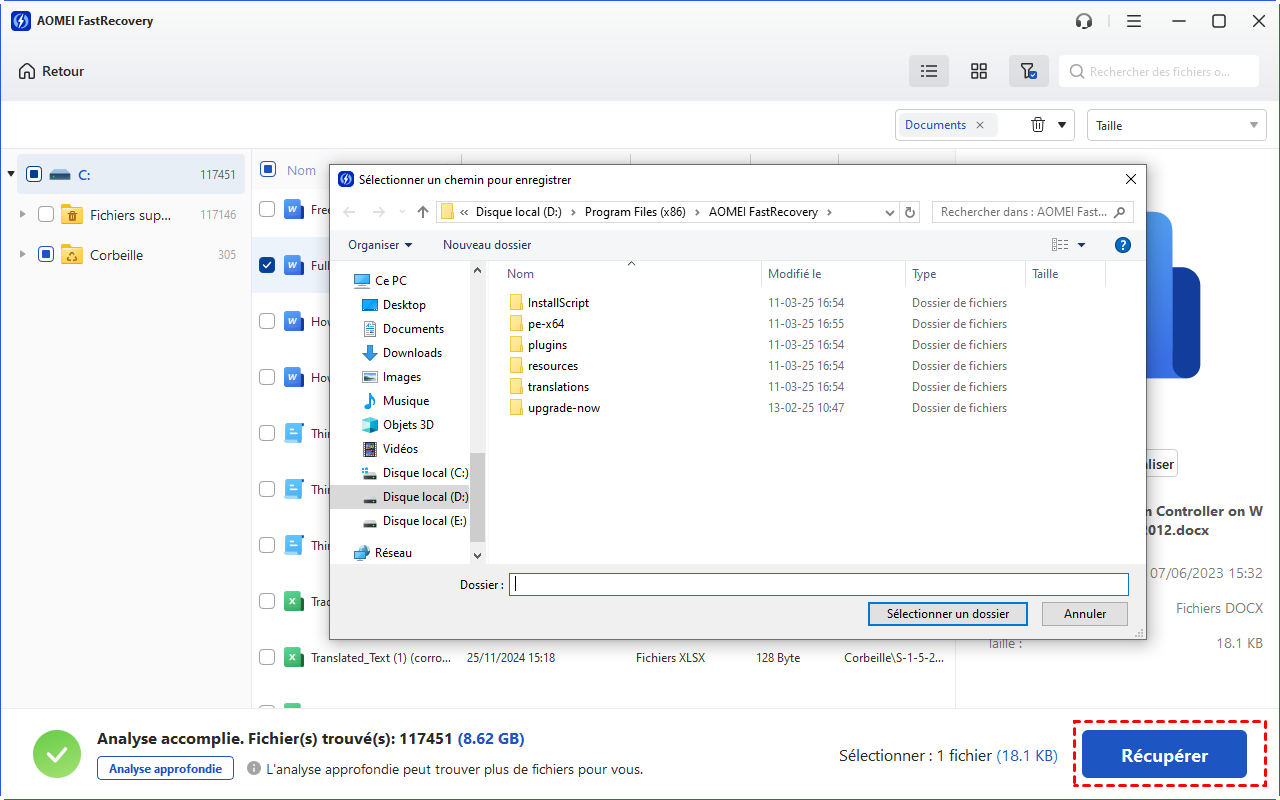Collapse the C: drive tree node
The width and height of the screenshot is (1280, 800).
[x=11, y=174]
